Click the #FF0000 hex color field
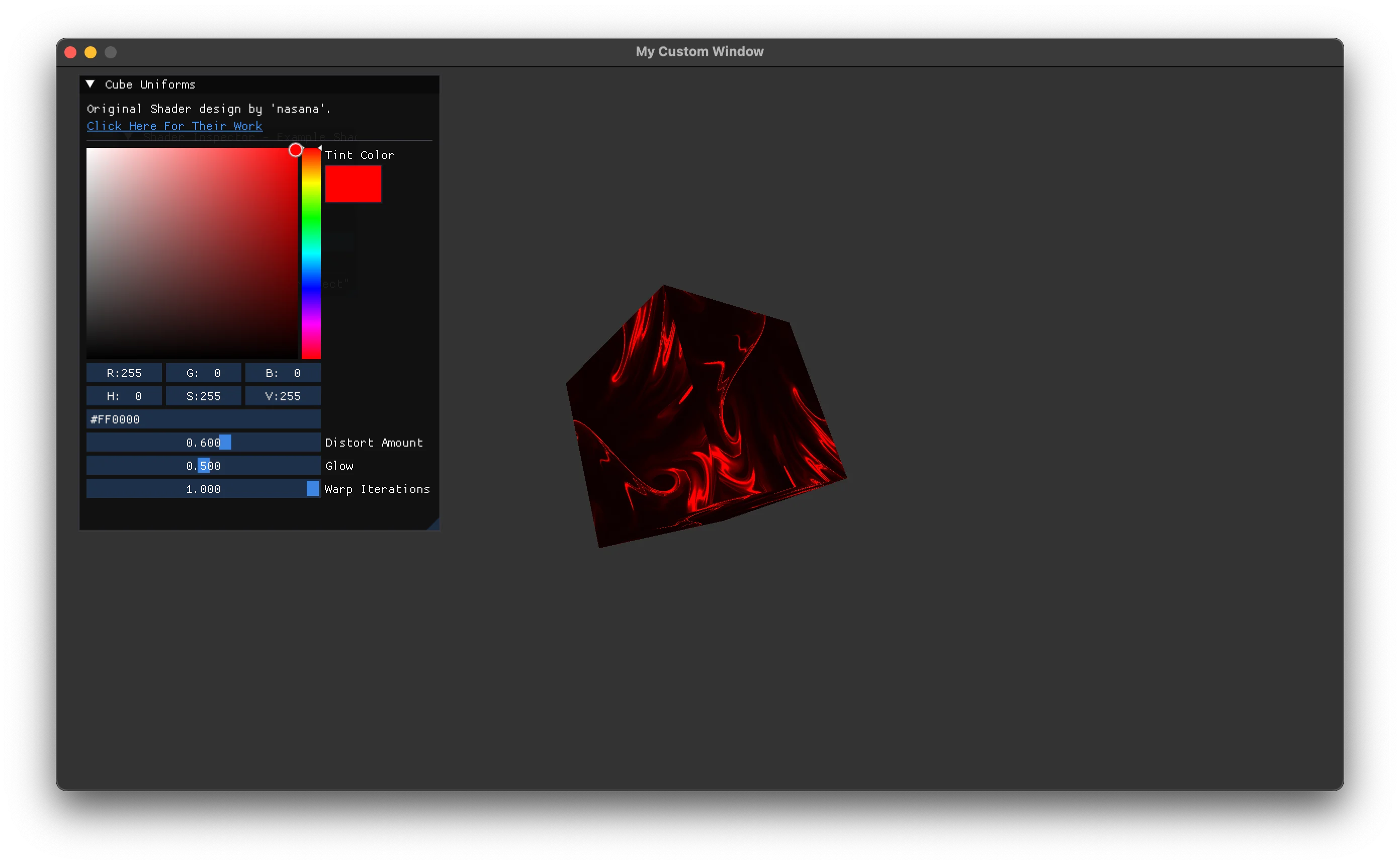Viewport: 1400px width, 865px height. coord(204,419)
